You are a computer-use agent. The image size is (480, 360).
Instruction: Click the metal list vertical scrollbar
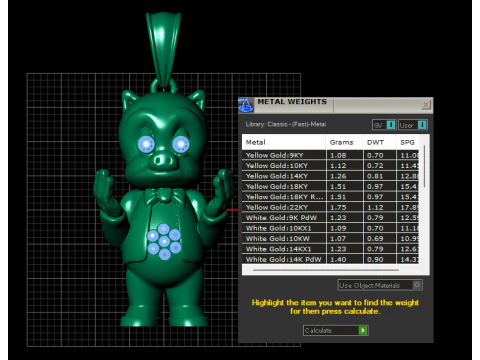[424, 167]
